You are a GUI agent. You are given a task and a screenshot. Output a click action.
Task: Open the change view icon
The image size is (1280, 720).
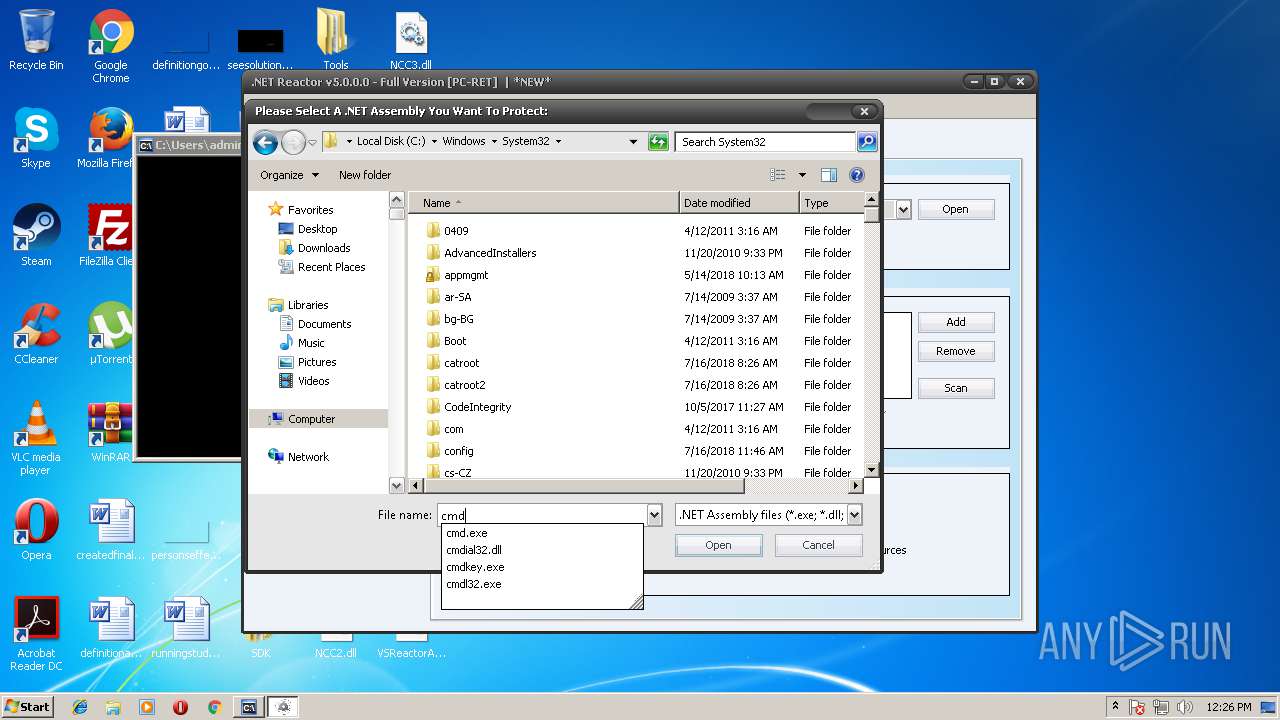click(x=777, y=175)
